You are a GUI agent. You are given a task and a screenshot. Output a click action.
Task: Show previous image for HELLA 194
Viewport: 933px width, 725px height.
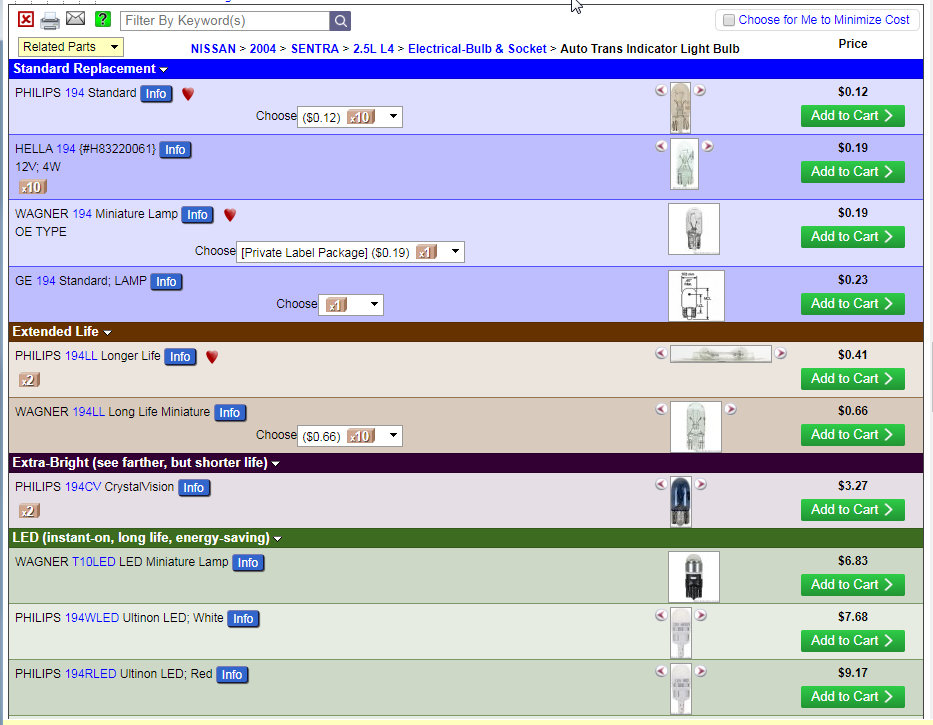click(x=661, y=146)
